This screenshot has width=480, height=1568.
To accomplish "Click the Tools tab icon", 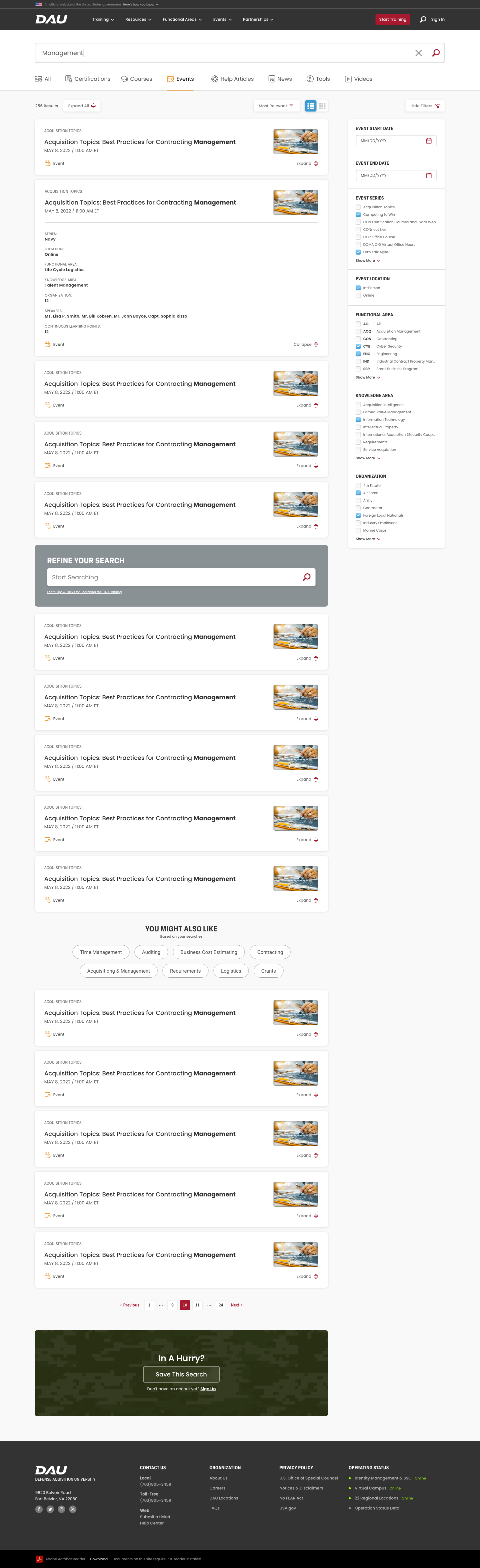I will [x=310, y=79].
